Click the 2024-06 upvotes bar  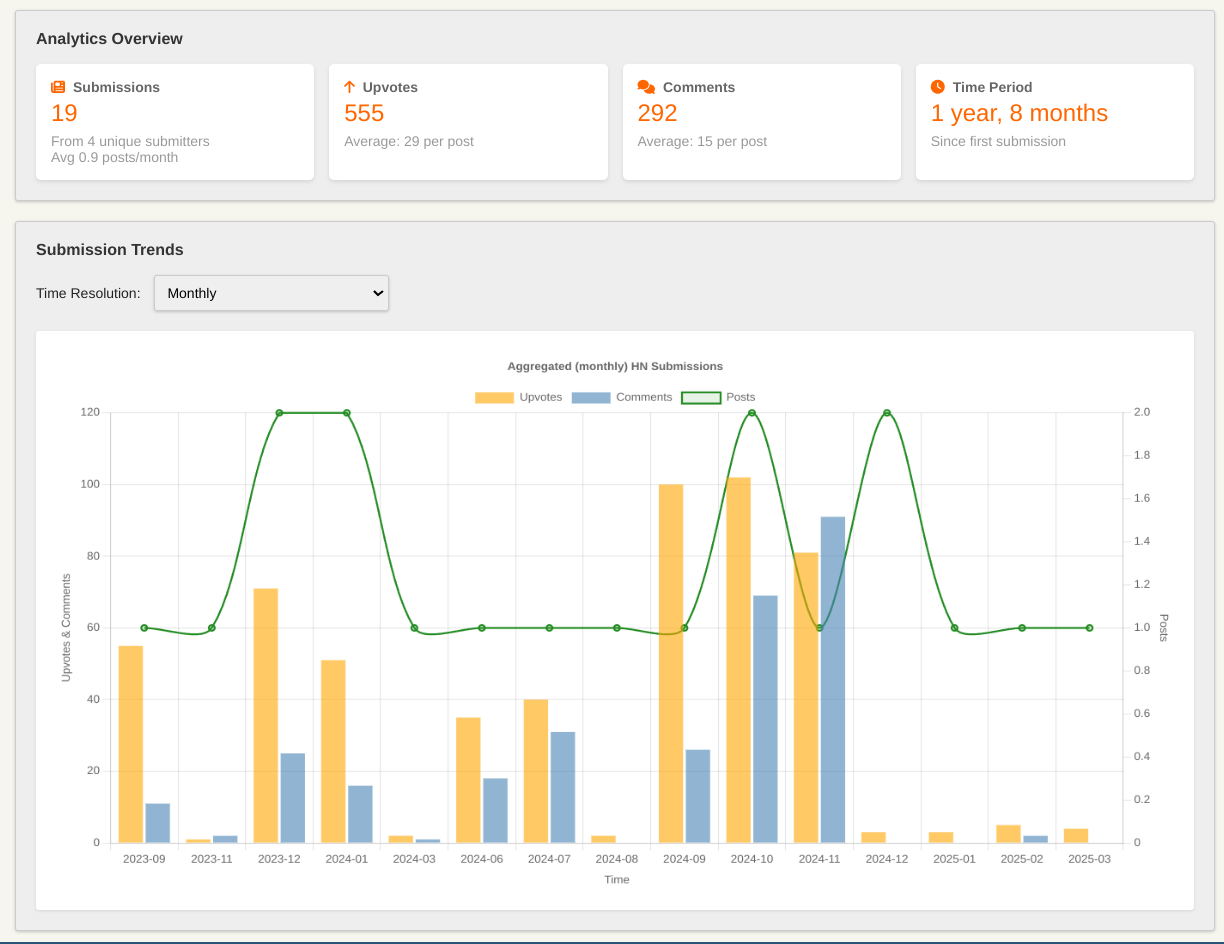(x=468, y=780)
